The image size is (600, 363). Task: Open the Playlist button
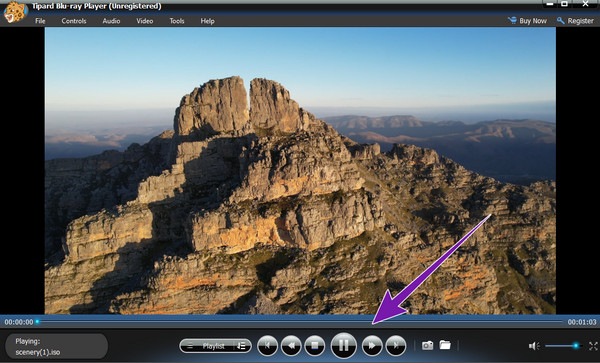click(x=214, y=346)
